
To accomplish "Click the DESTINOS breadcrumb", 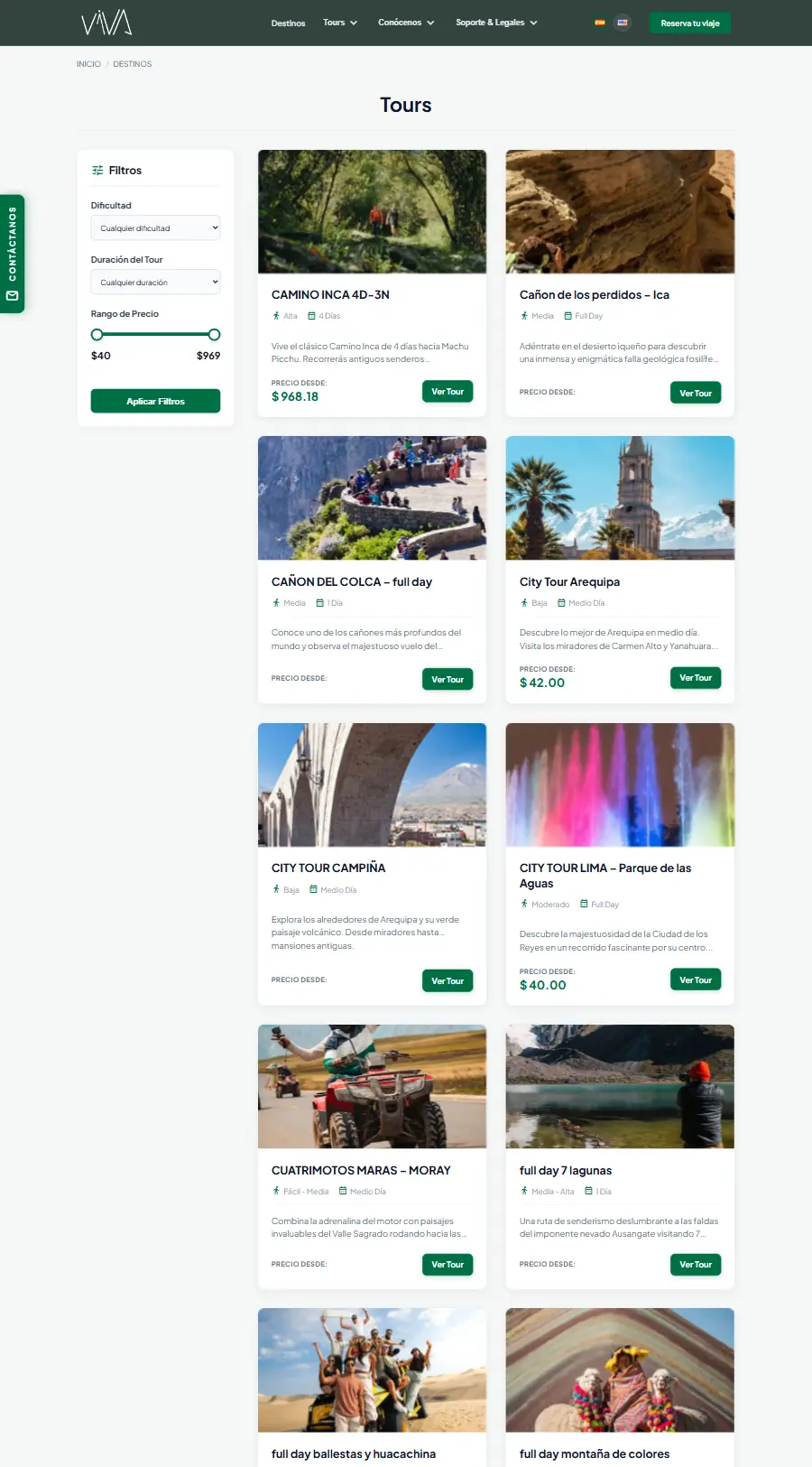I will click(x=133, y=64).
